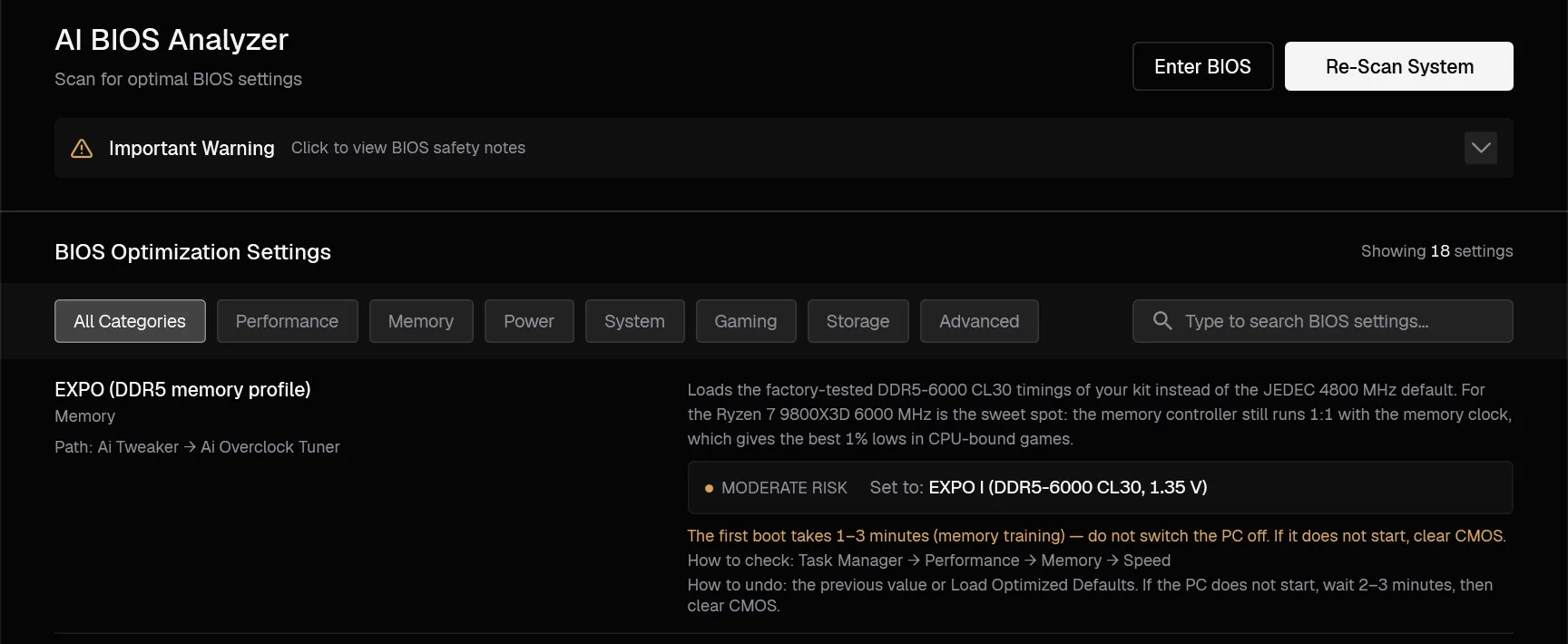Screen dimensions: 1568x644
Task: Open the Enter BIOS button
Action: coord(1202,66)
